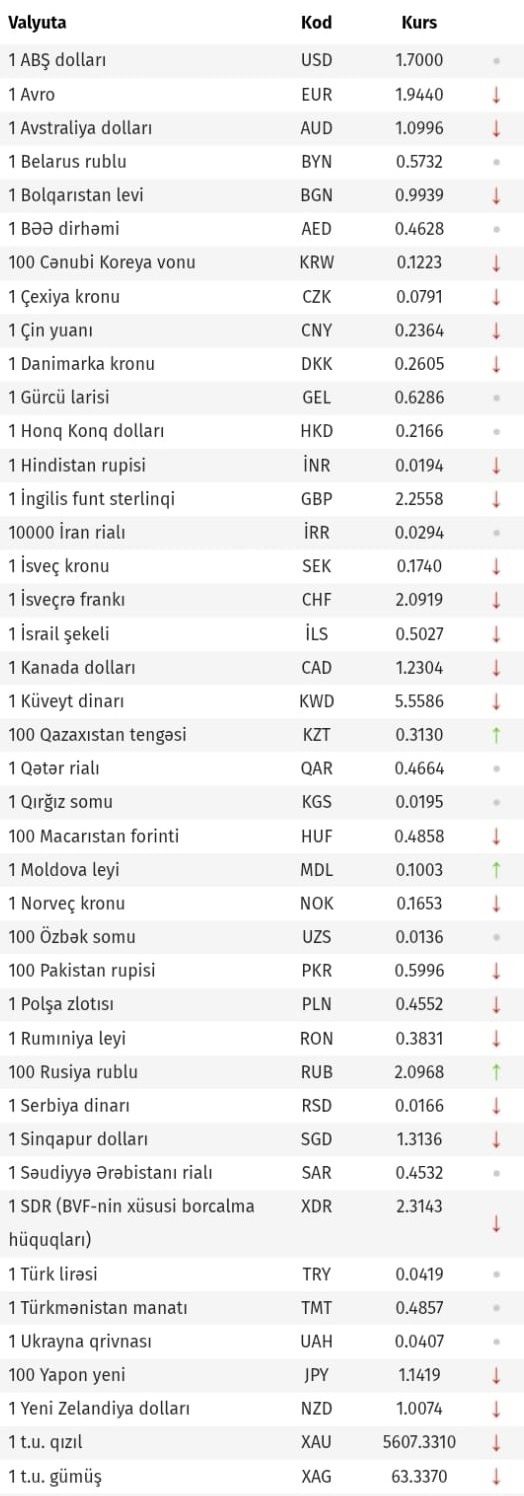524x1496 pixels.
Task: Select the Valyuta column header
Action: pos(38,23)
